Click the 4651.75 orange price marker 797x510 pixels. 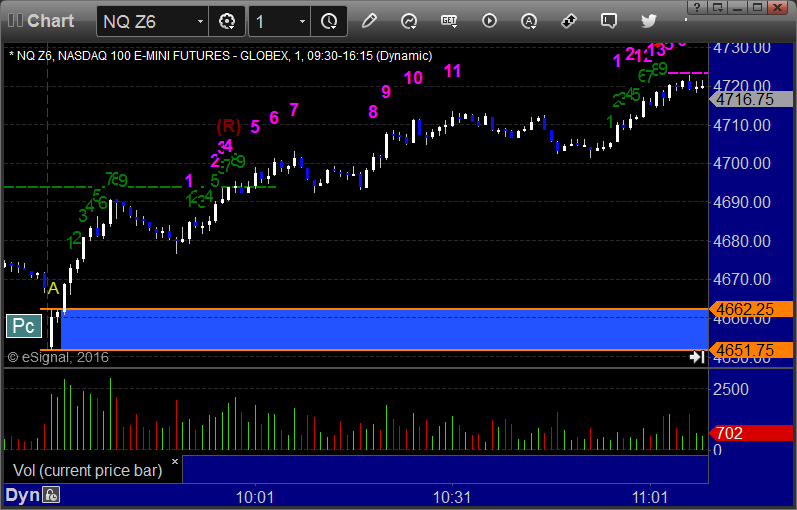click(x=751, y=350)
